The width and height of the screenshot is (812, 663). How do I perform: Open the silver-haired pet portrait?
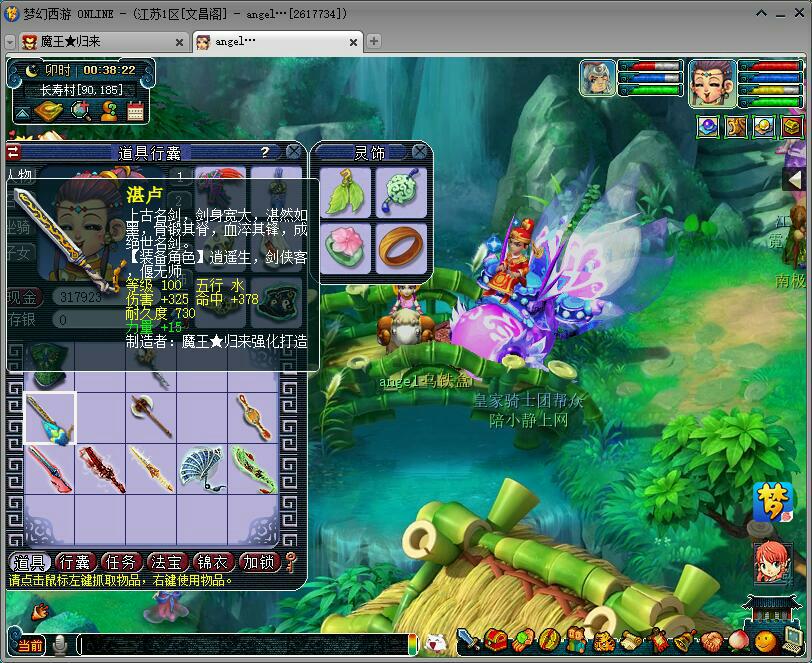(598, 78)
